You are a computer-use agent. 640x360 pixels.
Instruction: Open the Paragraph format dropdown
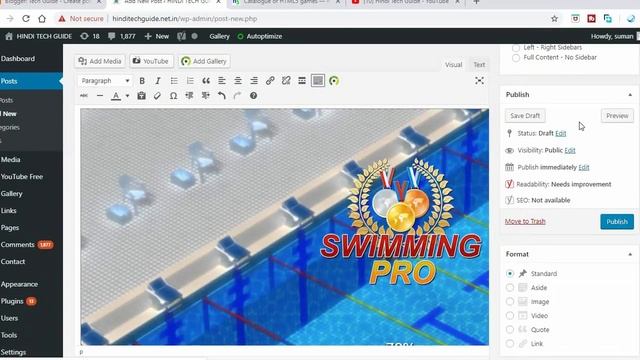[x=104, y=81]
